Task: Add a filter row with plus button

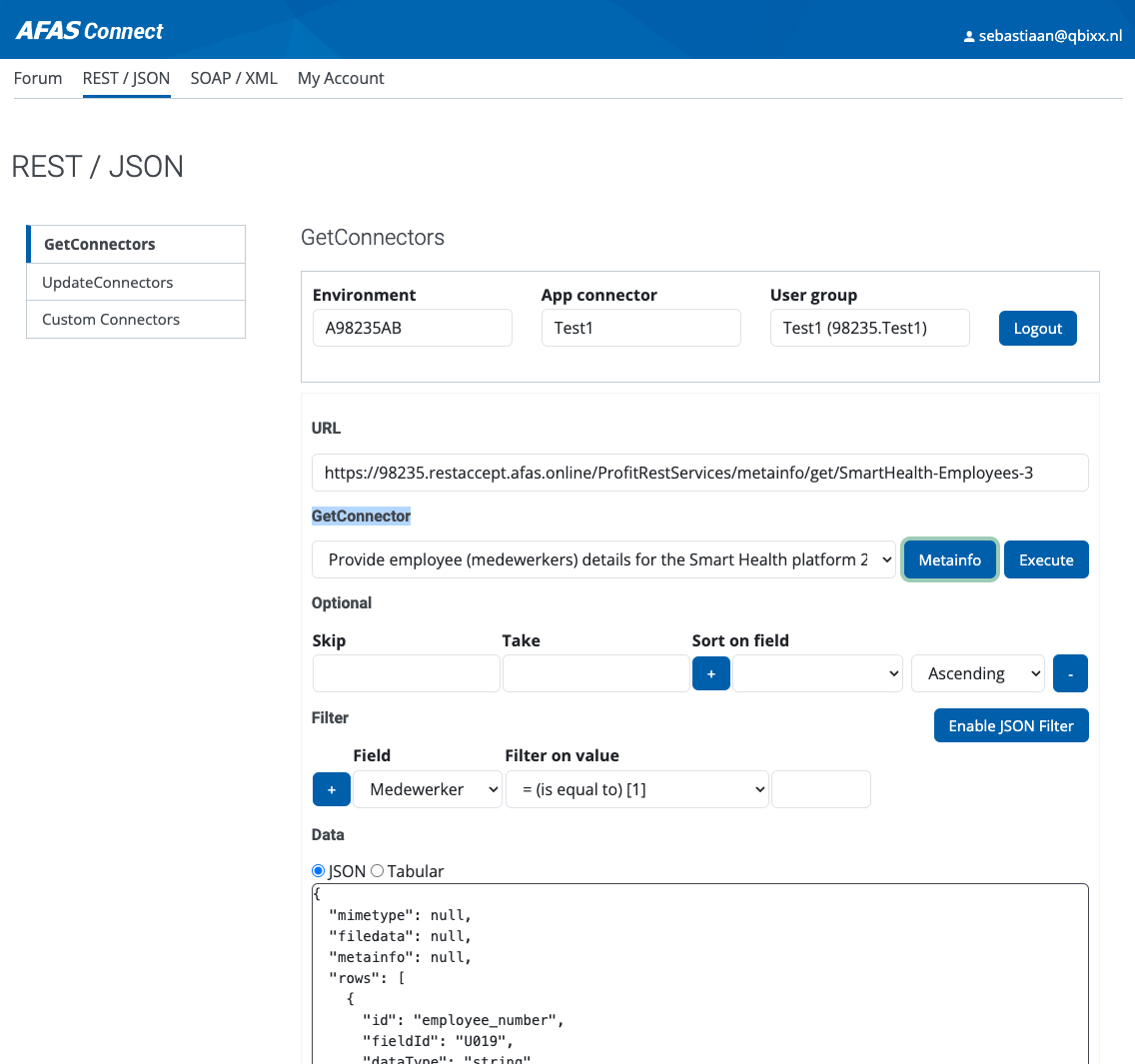Action: (x=332, y=789)
